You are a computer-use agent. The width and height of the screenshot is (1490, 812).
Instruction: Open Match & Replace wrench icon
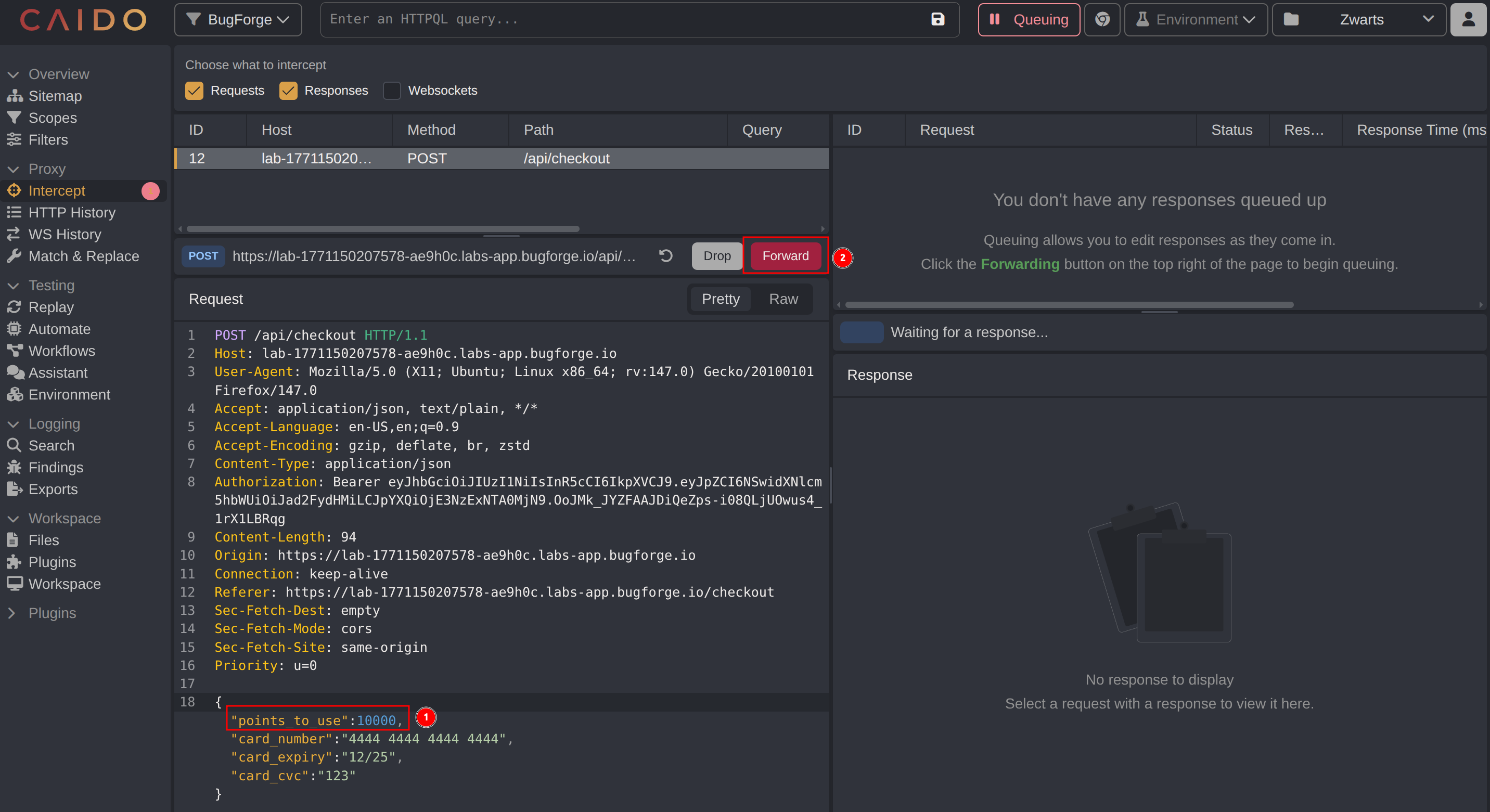click(x=14, y=256)
